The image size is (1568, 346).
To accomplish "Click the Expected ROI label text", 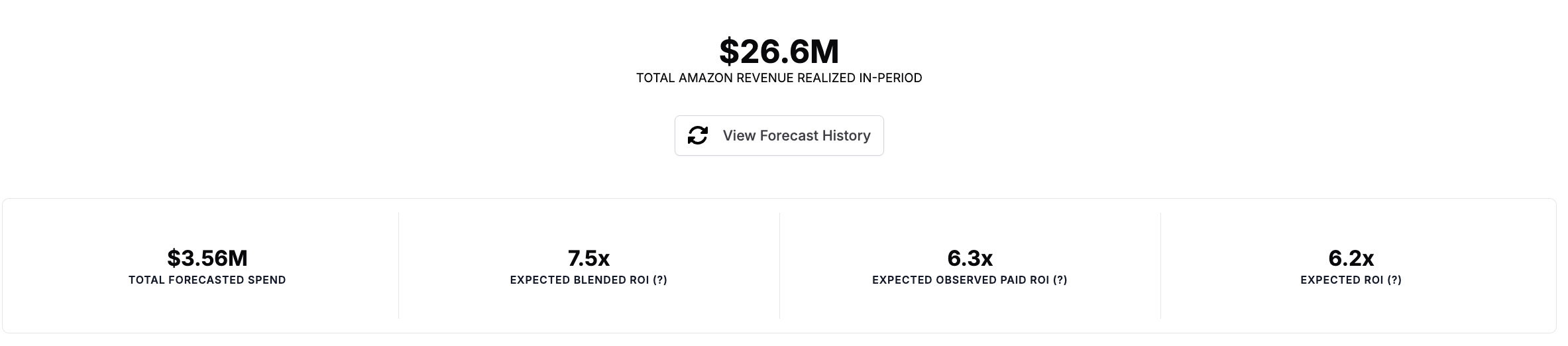I will tap(1341, 280).
